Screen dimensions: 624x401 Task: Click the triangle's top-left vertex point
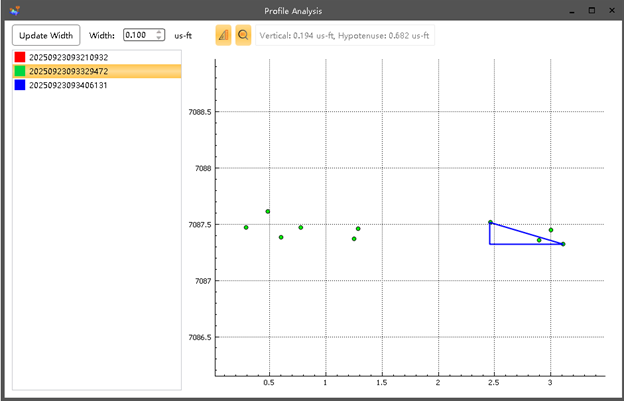coord(490,222)
